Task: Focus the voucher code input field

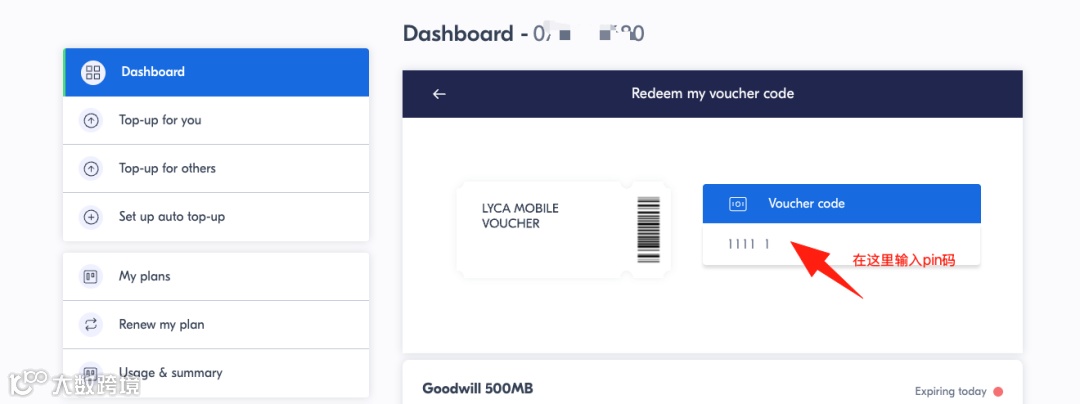Action: pyautogui.click(x=840, y=244)
